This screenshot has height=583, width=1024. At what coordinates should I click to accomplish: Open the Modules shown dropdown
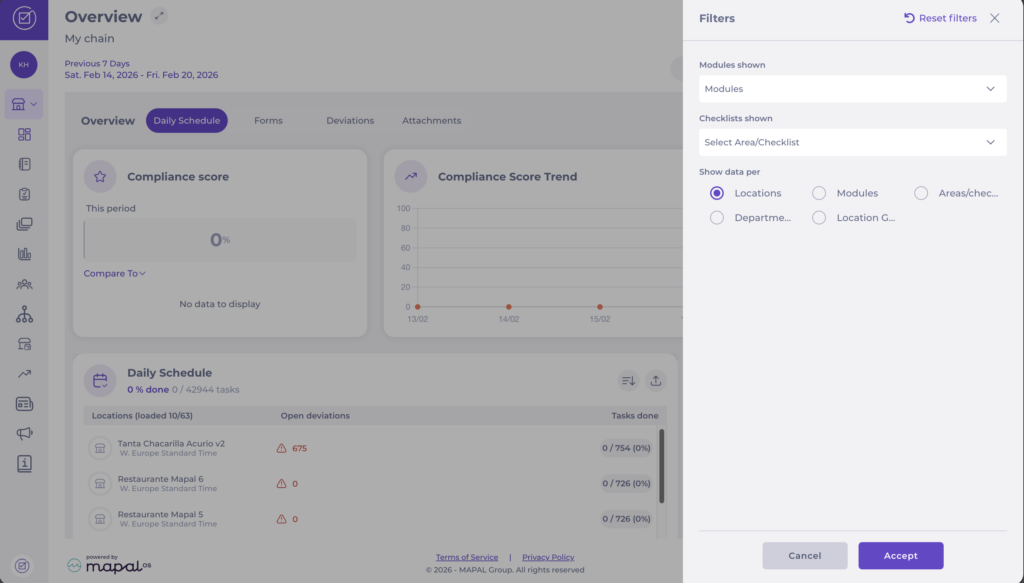(x=852, y=89)
